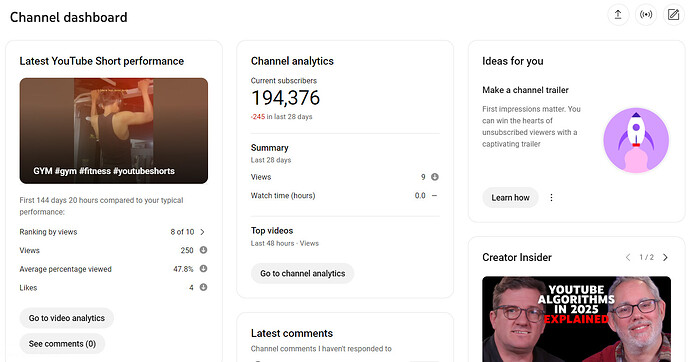Click the indicator icon next to Average percentage viewed
Viewport: 690px width, 362px height.
(x=203, y=268)
